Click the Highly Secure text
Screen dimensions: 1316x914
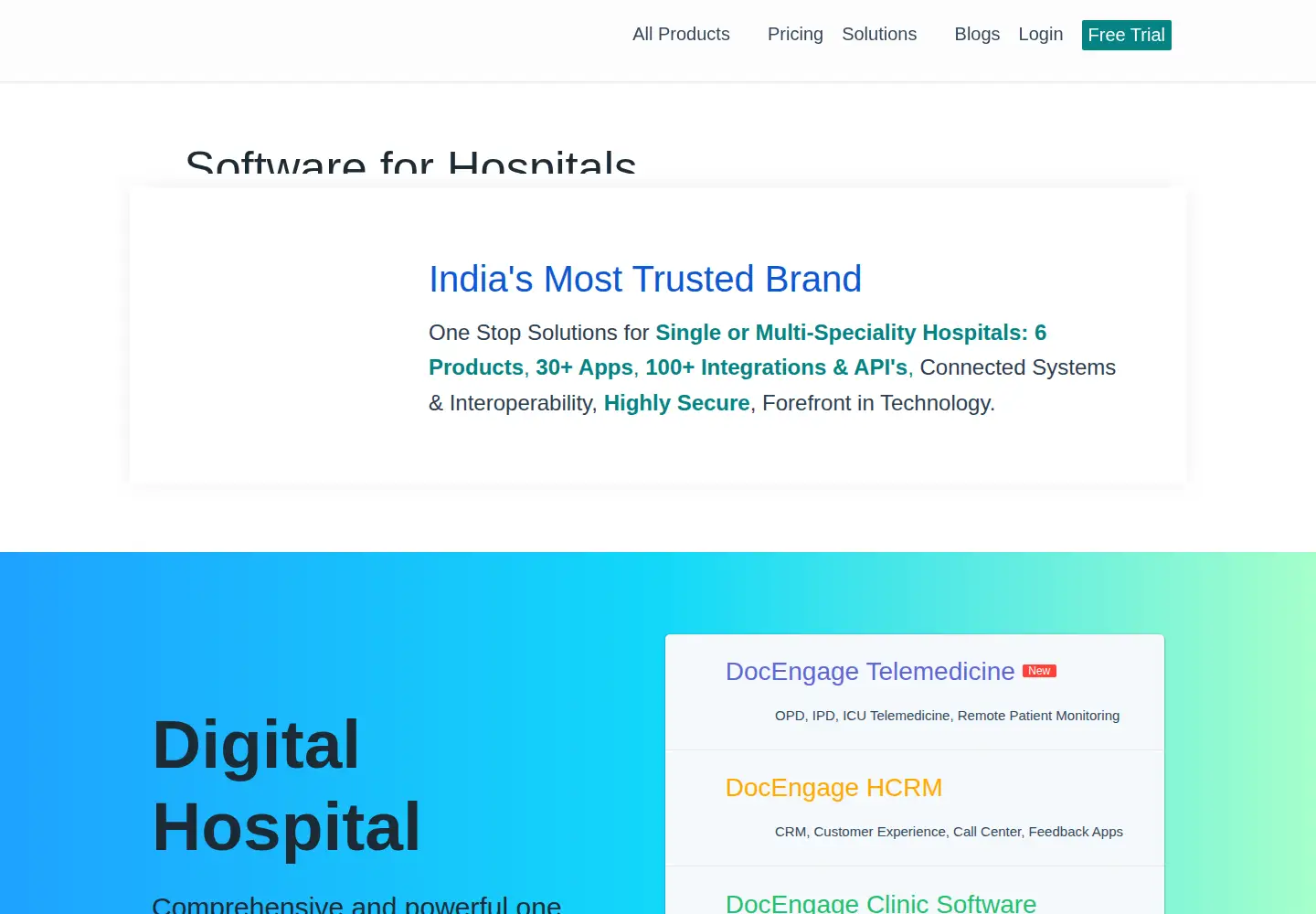tap(677, 403)
